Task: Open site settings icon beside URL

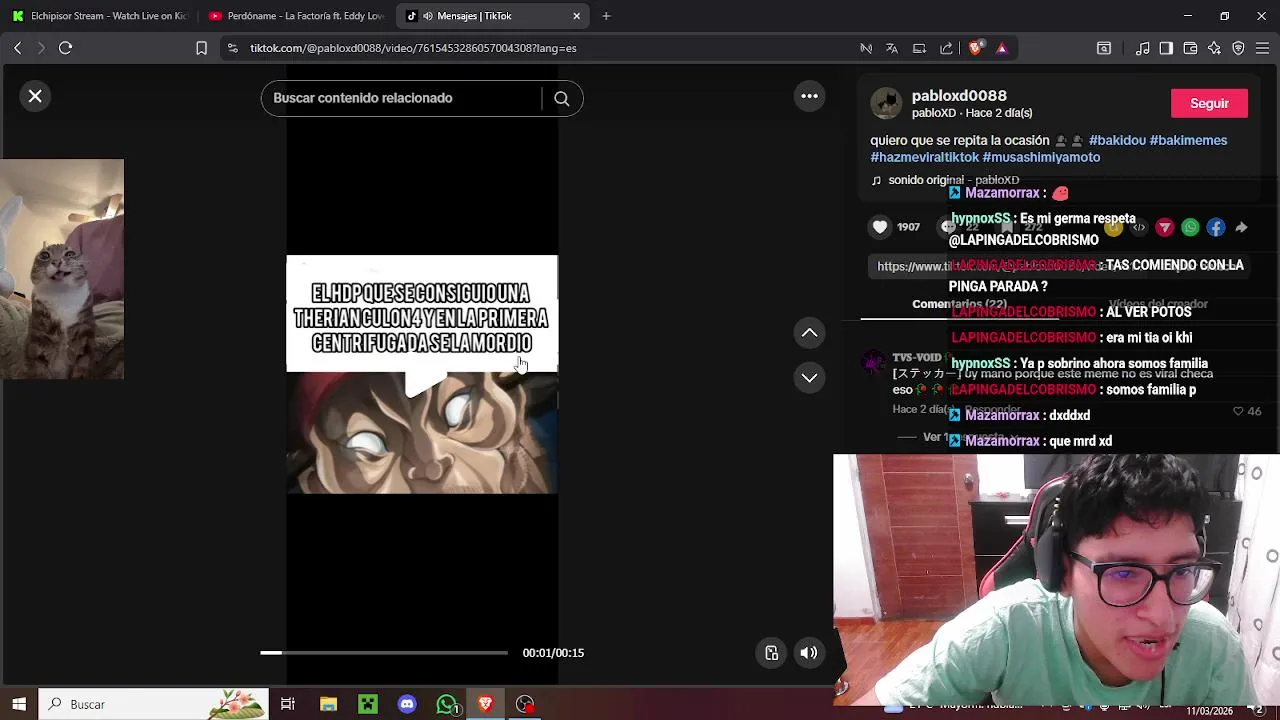Action: pos(232,48)
